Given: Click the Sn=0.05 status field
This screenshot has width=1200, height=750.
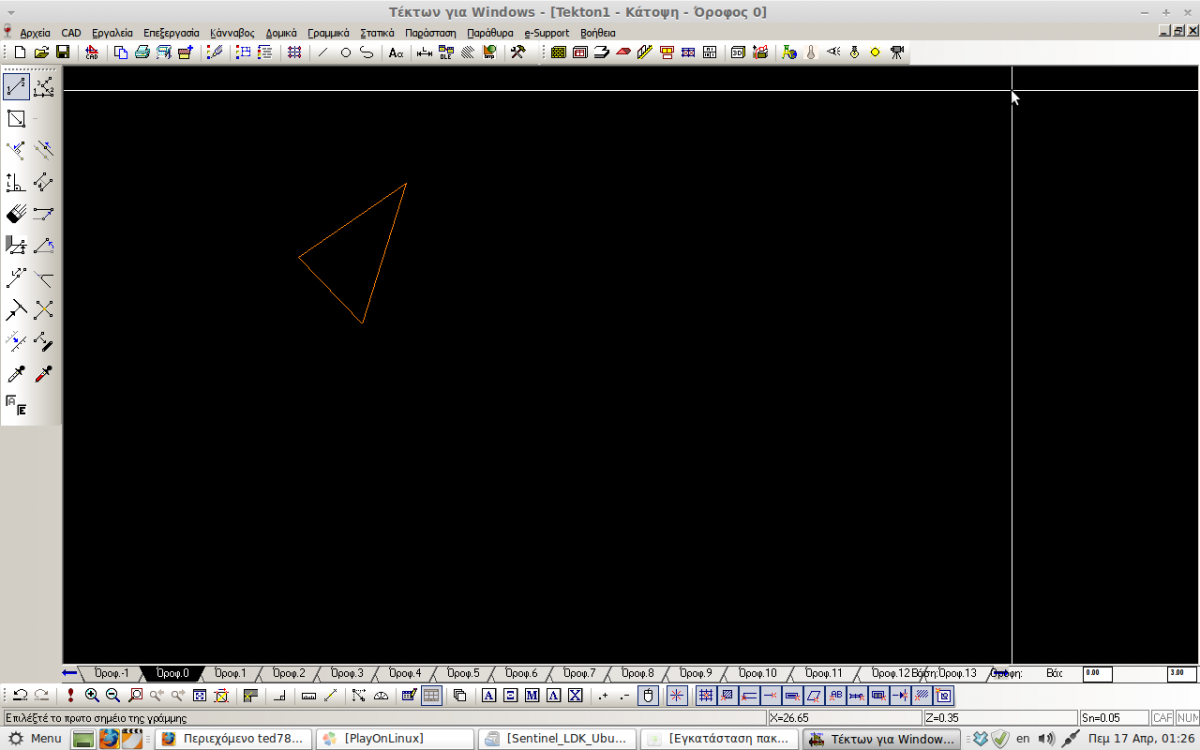Looking at the screenshot, I should (x=1112, y=718).
